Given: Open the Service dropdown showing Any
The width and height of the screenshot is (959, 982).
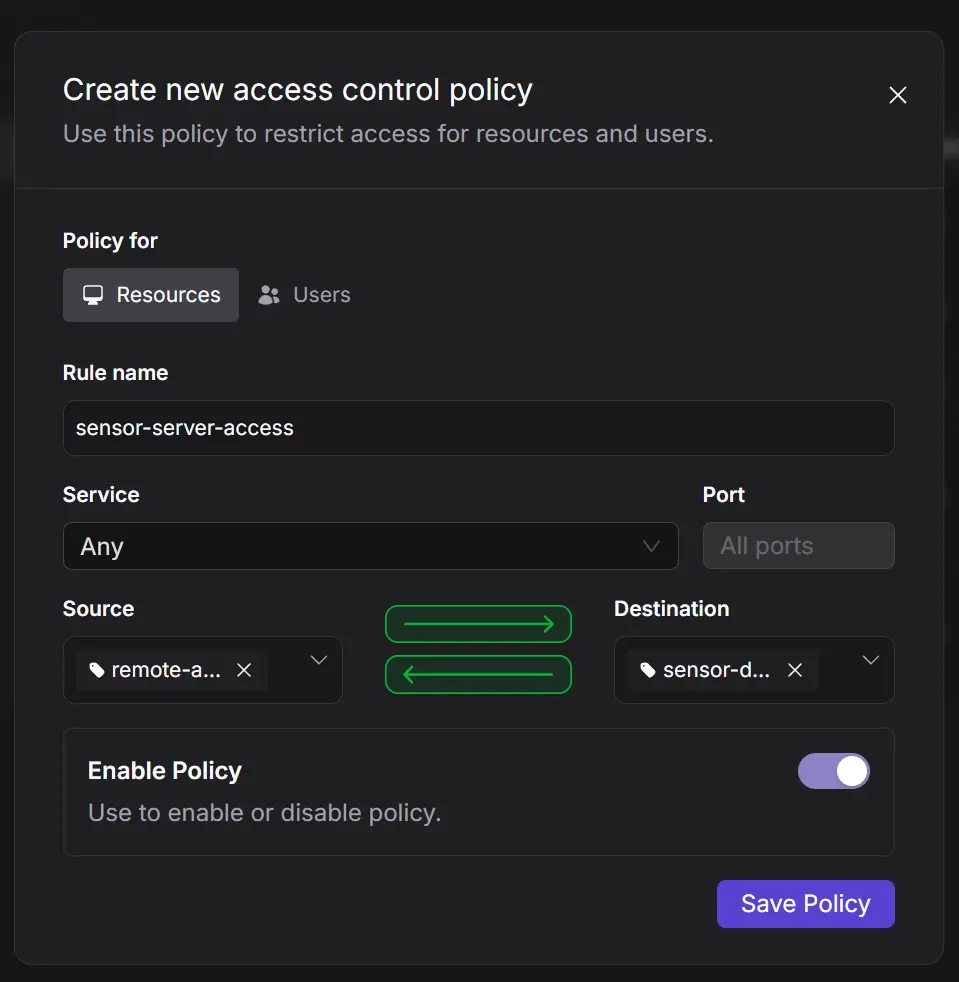Looking at the screenshot, I should (370, 546).
